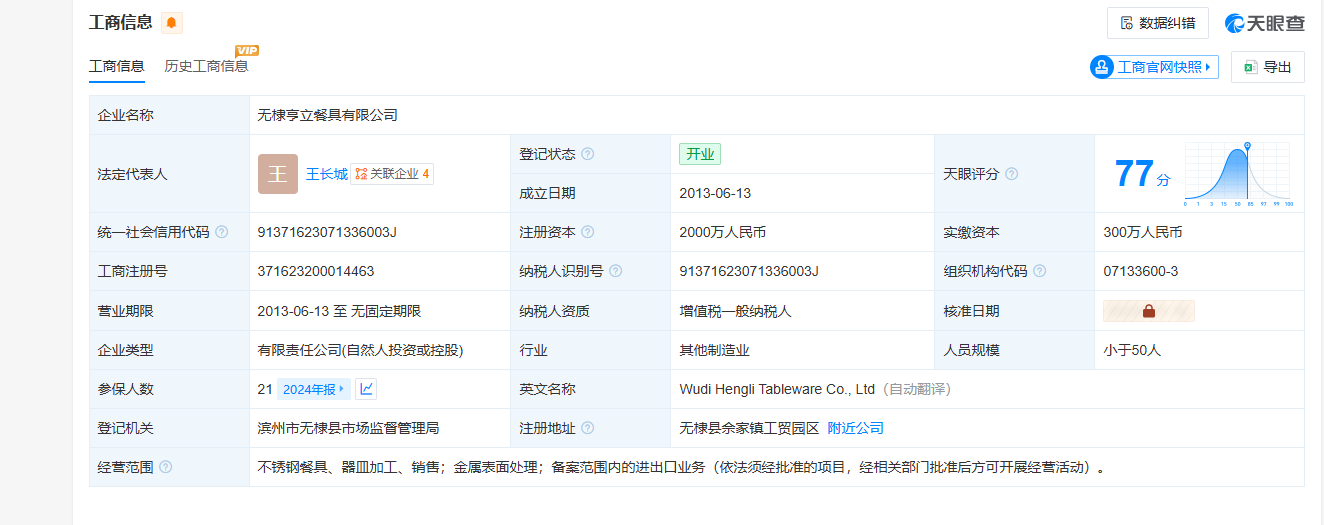Click the 经营范围 business scope description text

tap(680, 467)
